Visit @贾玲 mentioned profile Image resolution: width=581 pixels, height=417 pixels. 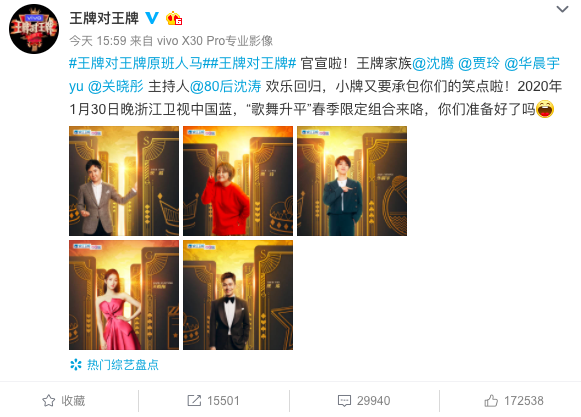pos(479,63)
